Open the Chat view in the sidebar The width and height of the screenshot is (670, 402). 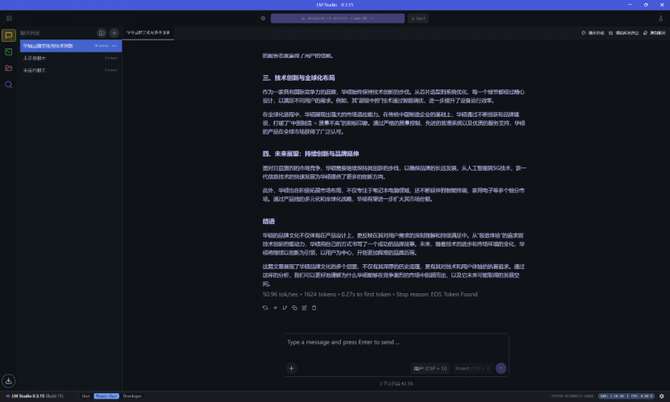[x=9, y=34]
